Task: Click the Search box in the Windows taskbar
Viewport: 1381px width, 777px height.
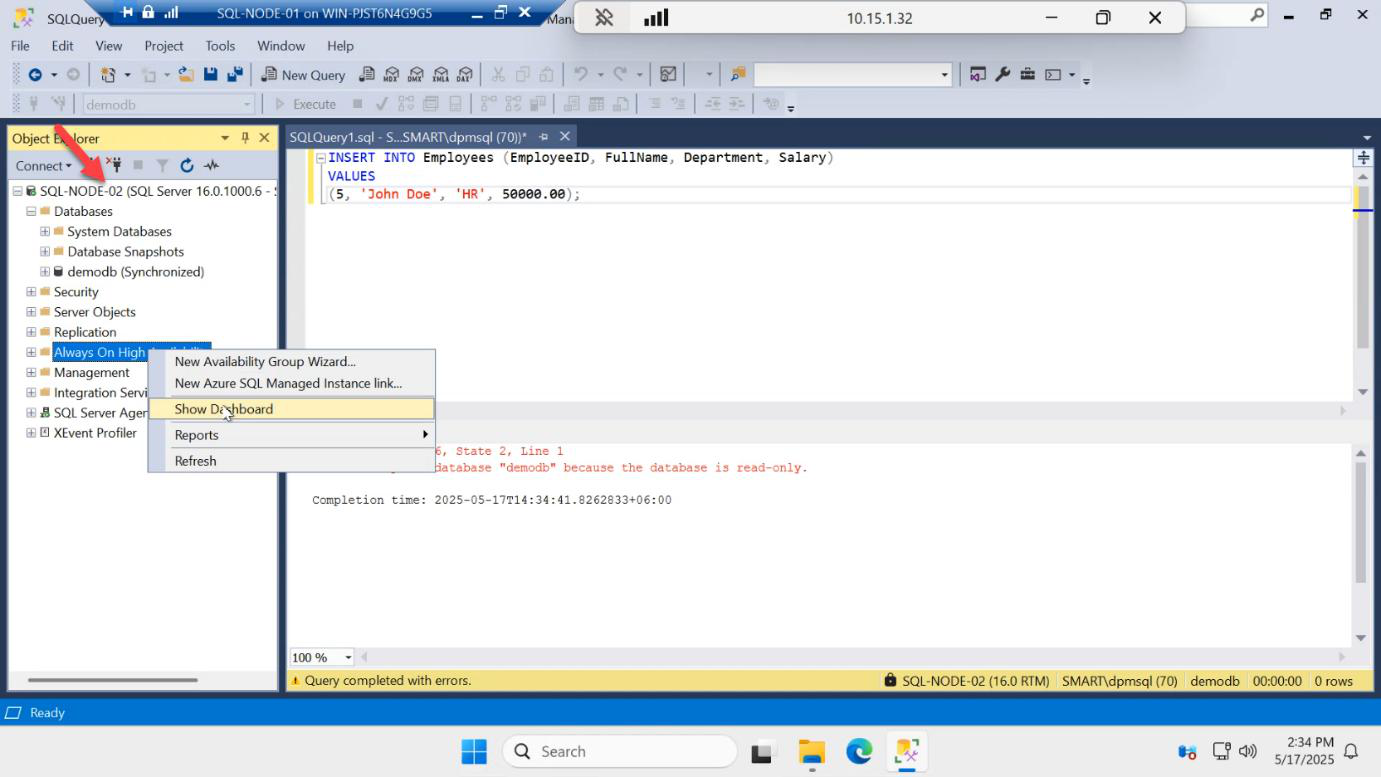Action: tap(620, 751)
